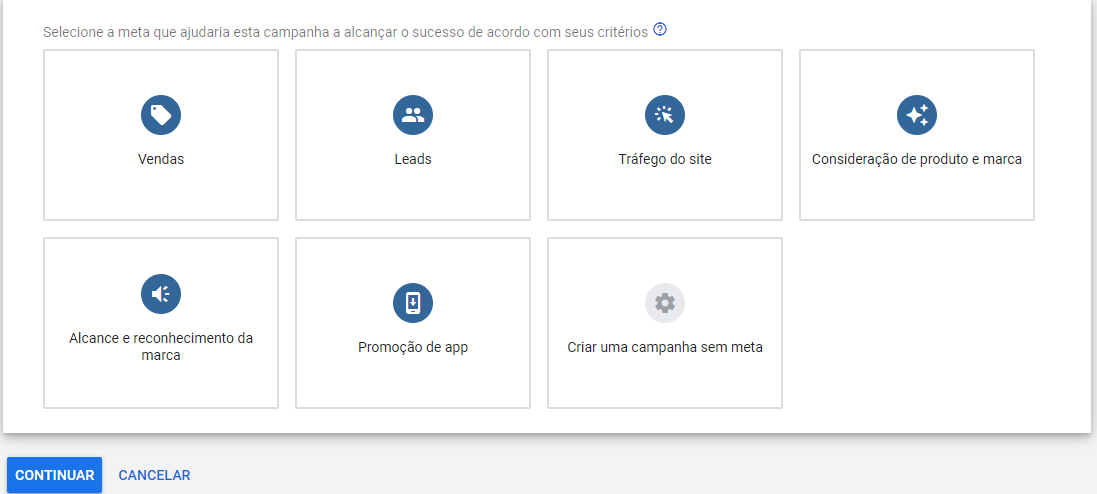Choose Criar uma campanha sem meta label
This screenshot has height=494, width=1097.
(x=665, y=347)
